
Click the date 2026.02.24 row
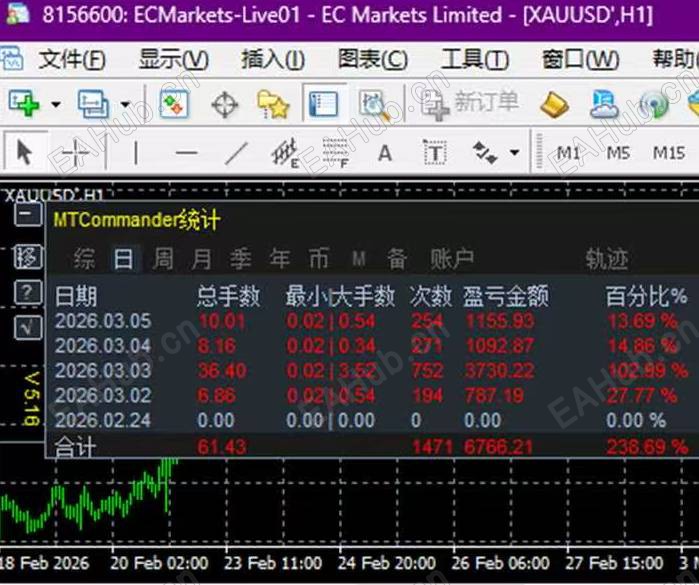point(103,420)
